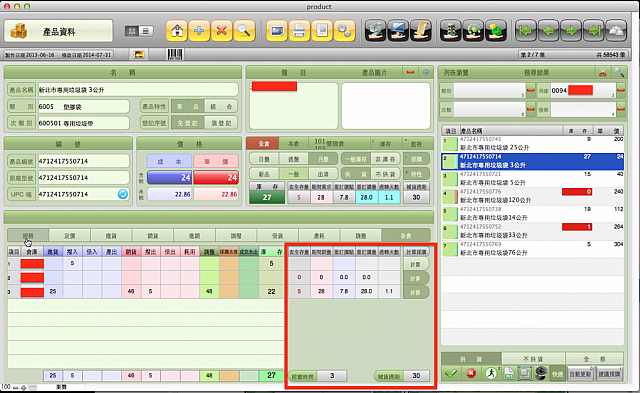640x393 pixels.
Task: Select 非庫存 option
Action: 385,159
